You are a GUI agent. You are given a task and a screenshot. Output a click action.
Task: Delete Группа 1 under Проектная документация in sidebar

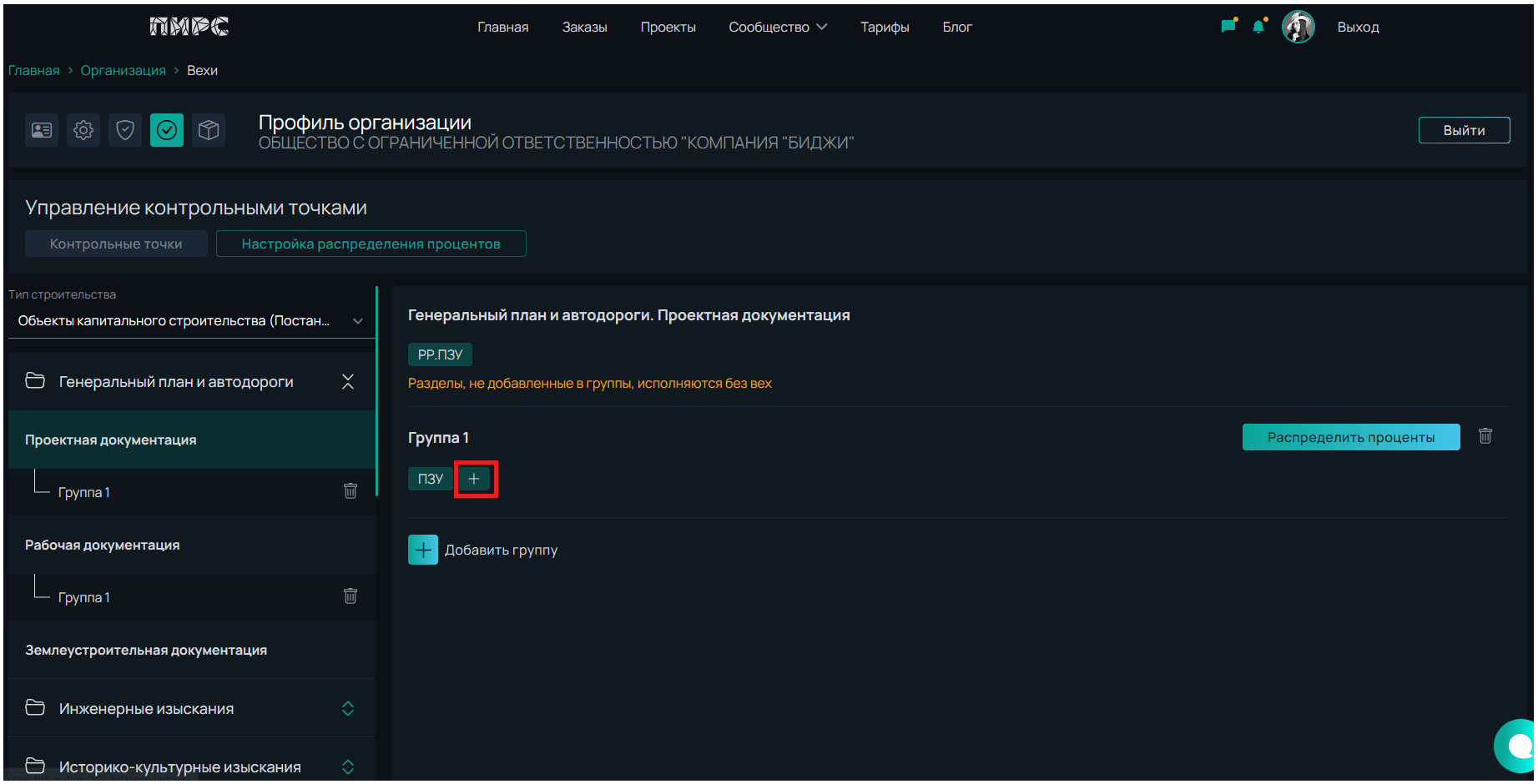350,491
